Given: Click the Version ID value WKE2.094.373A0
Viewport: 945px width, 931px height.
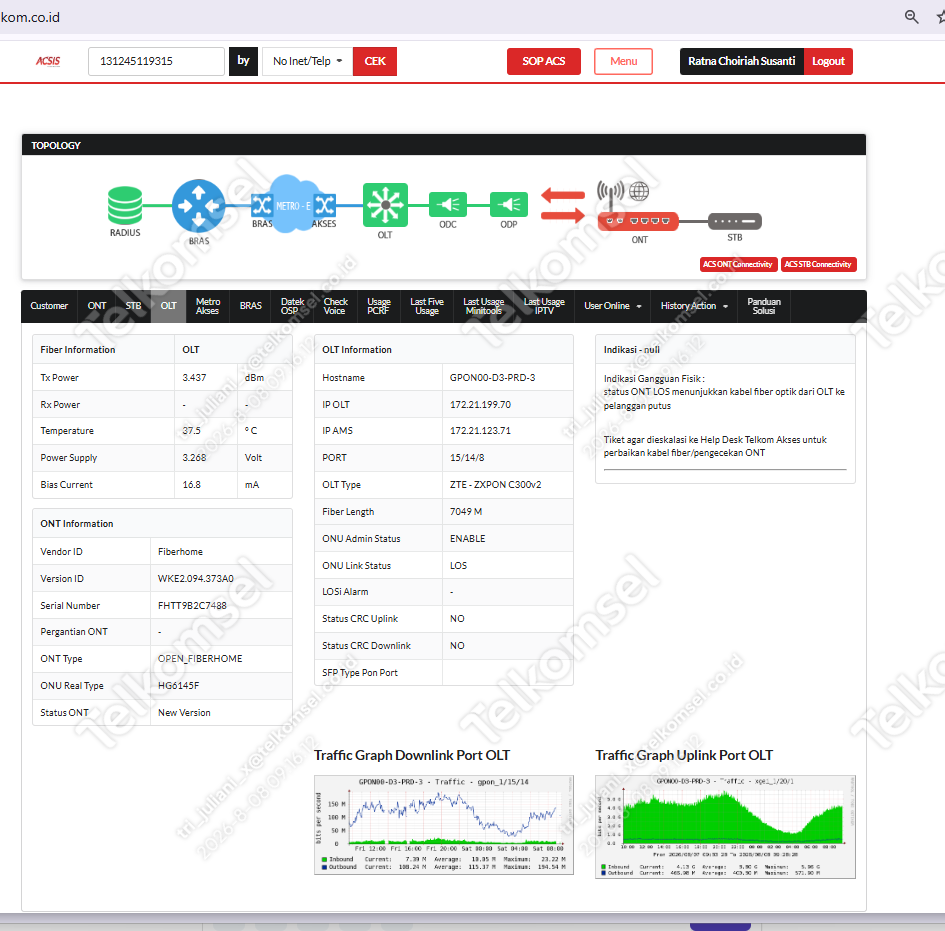Looking at the screenshot, I should [196, 578].
